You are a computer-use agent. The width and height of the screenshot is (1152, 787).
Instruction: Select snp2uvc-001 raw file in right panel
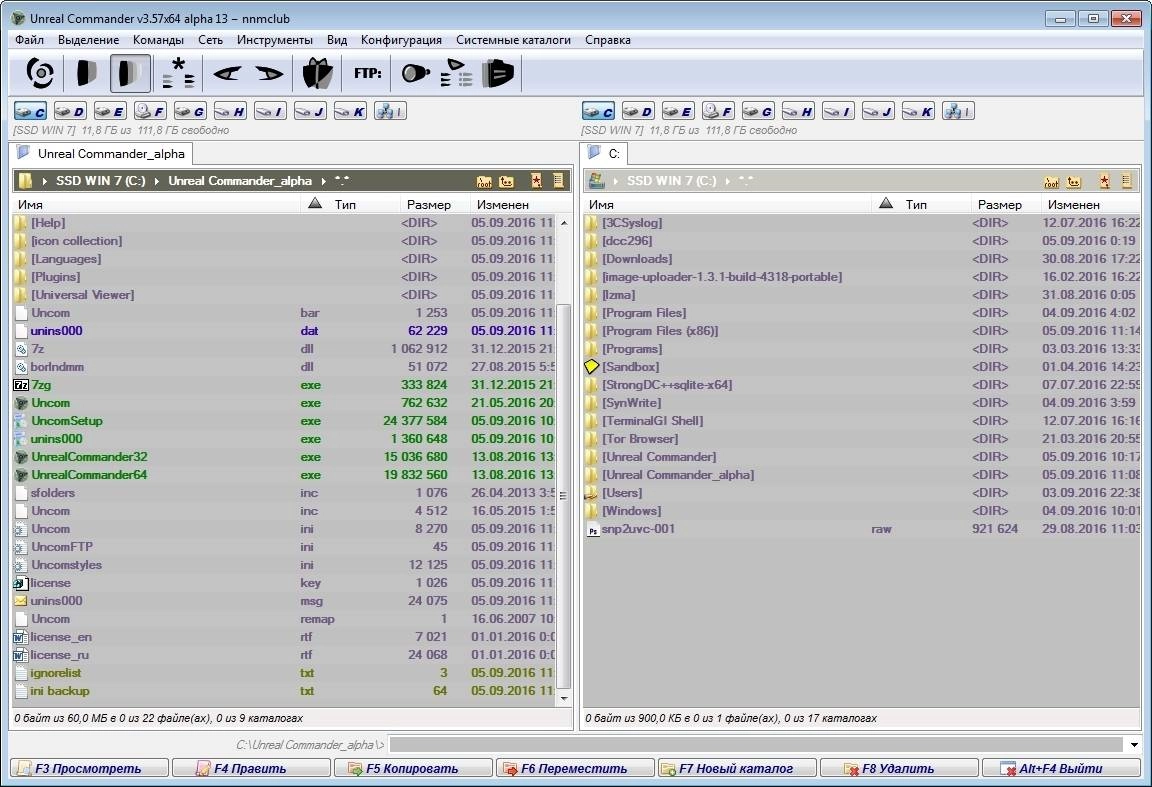(x=862, y=529)
